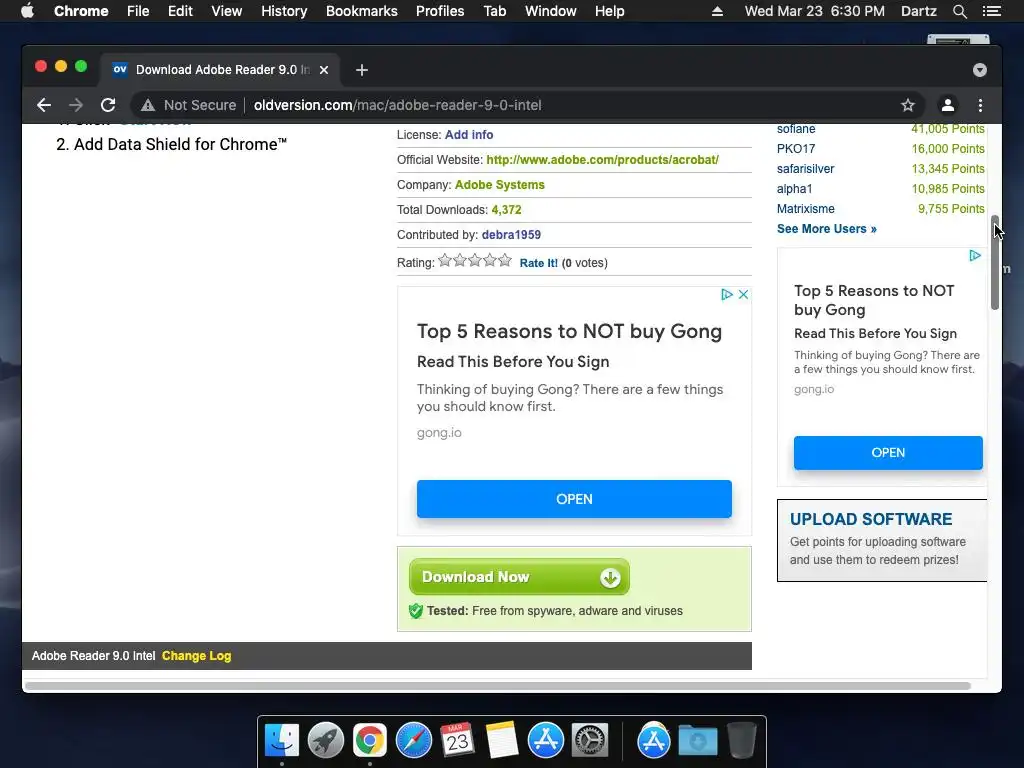Click alpha1 user in leaderboard

[x=794, y=189]
